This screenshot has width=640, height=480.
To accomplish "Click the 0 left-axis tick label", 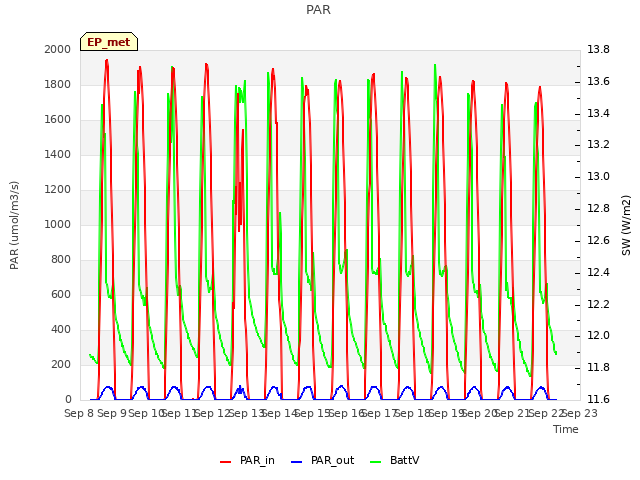I will [x=68, y=400].
